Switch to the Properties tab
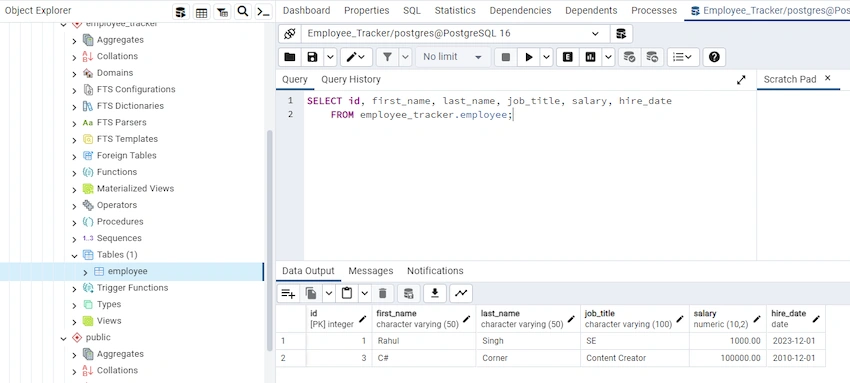This screenshot has width=850, height=383. (x=366, y=10)
